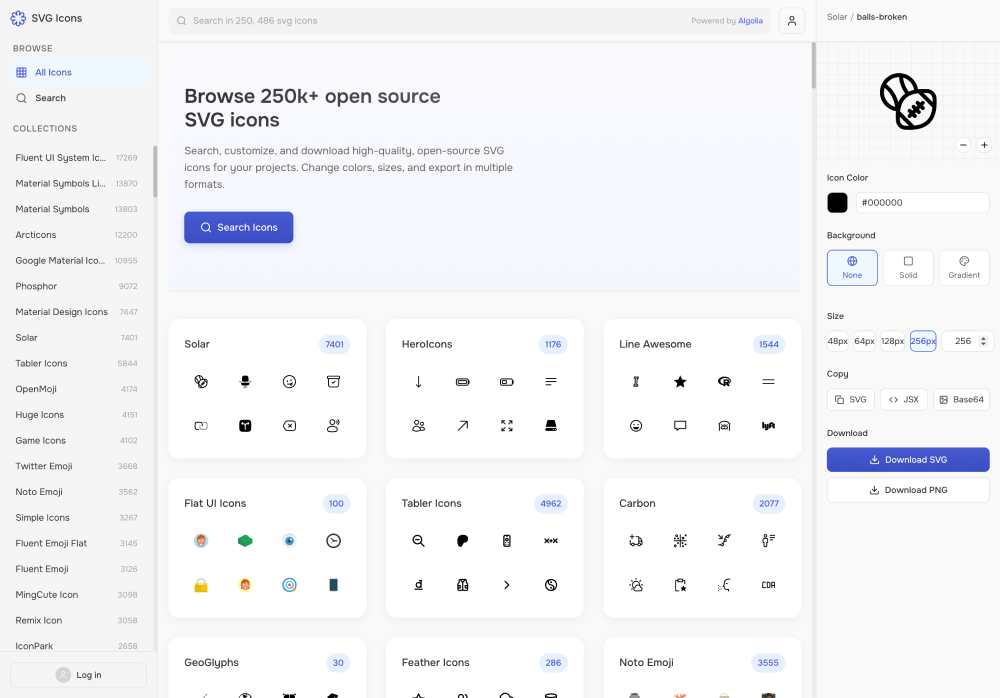Zoom out the preview with minus button

tap(964, 145)
